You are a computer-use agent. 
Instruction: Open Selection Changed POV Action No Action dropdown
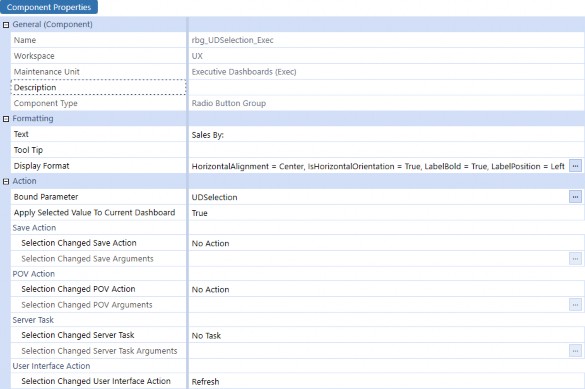(x=386, y=289)
